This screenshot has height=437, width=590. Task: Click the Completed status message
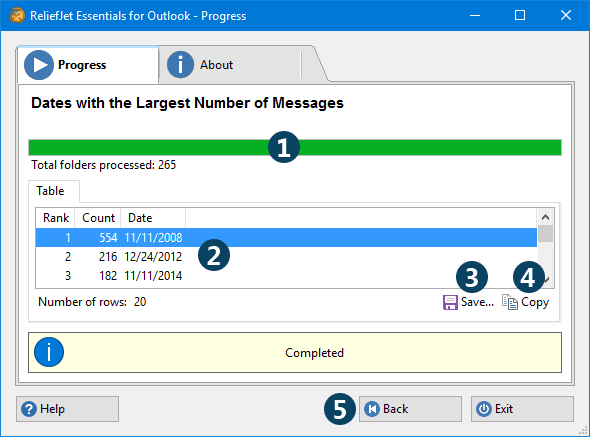pyautogui.click(x=314, y=353)
